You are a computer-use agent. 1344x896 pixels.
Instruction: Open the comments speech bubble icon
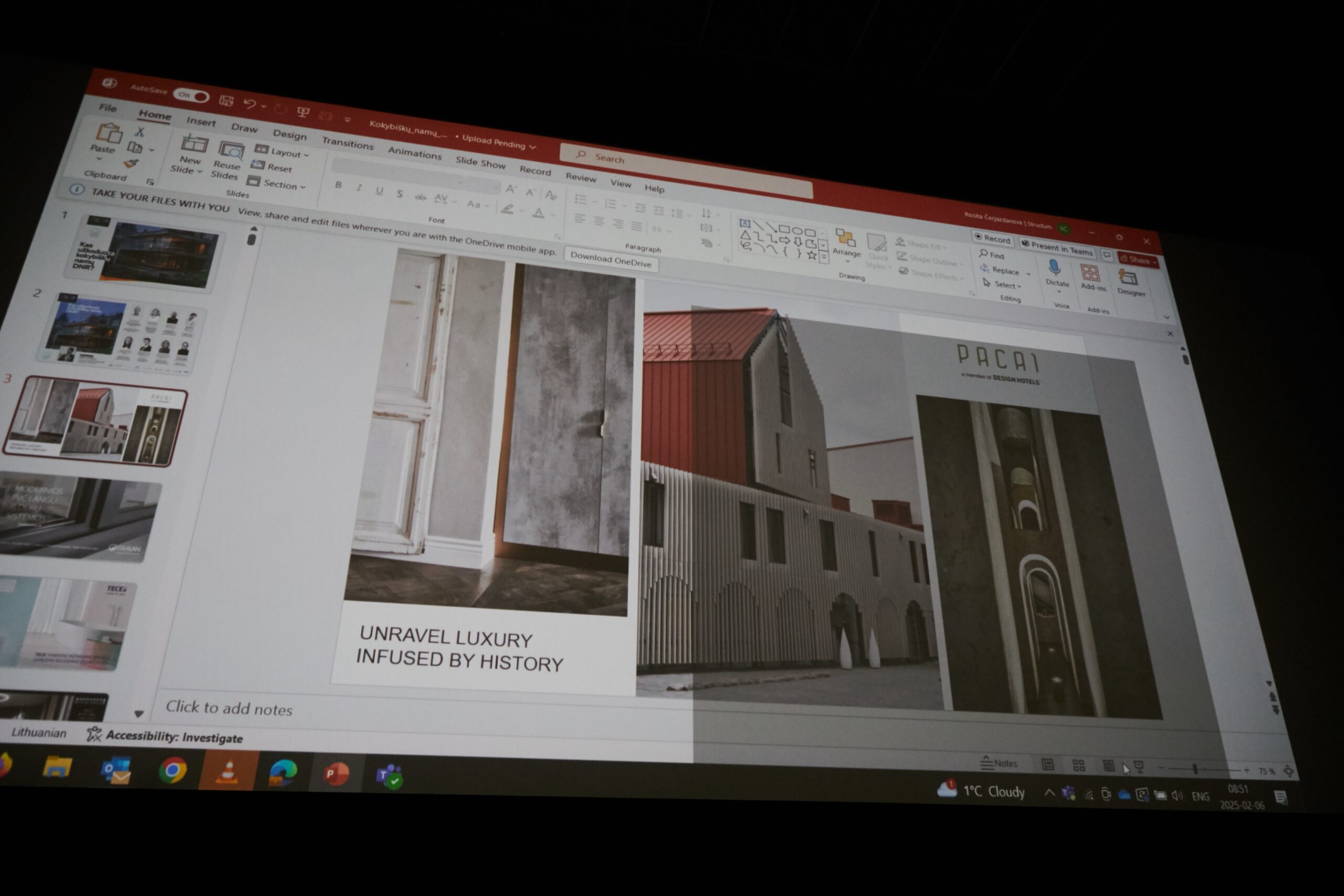pos(1107,255)
